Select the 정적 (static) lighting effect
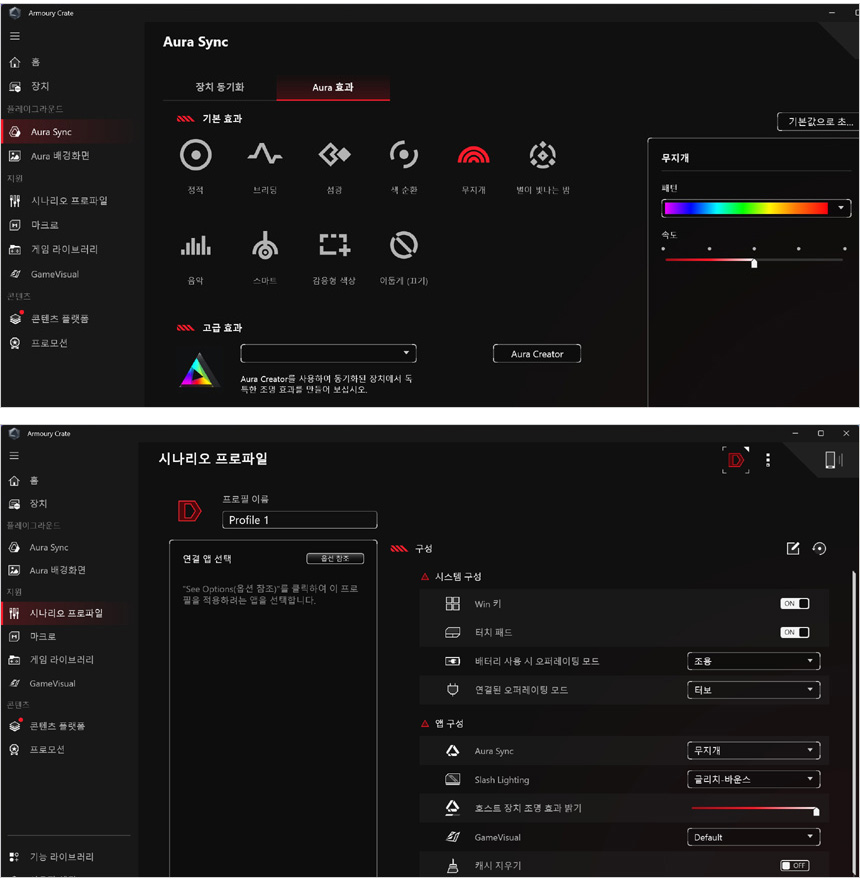The height and width of the screenshot is (881, 860). [196, 155]
